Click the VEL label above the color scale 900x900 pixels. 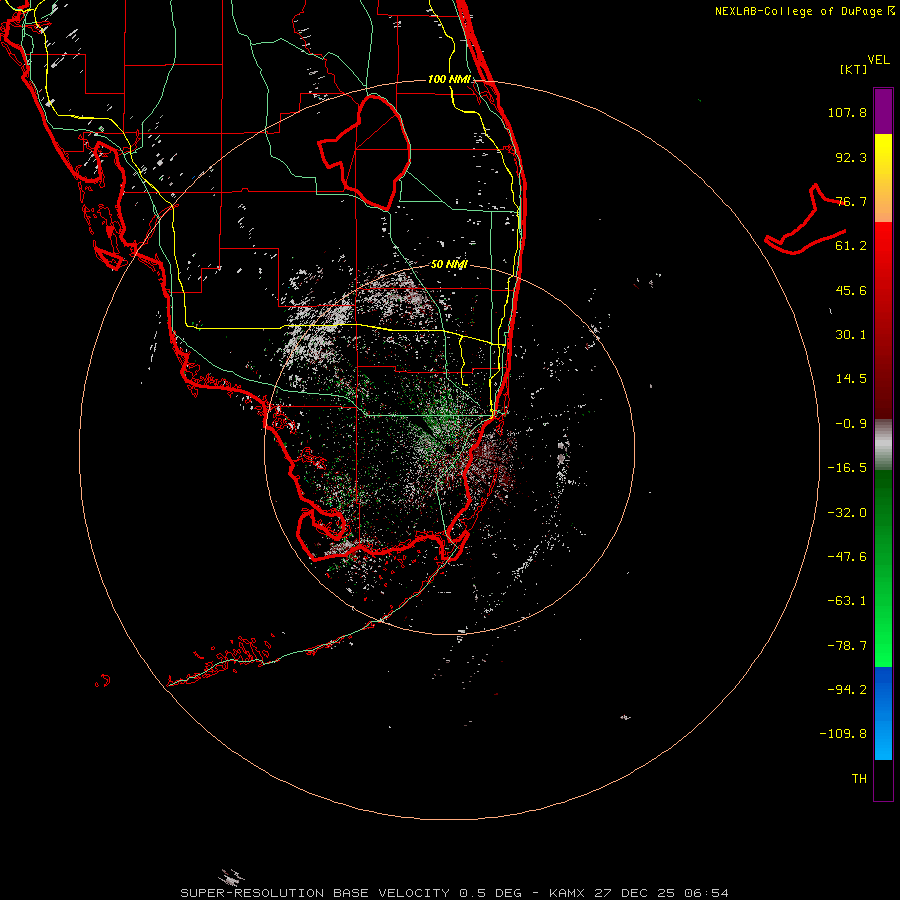(x=878, y=60)
